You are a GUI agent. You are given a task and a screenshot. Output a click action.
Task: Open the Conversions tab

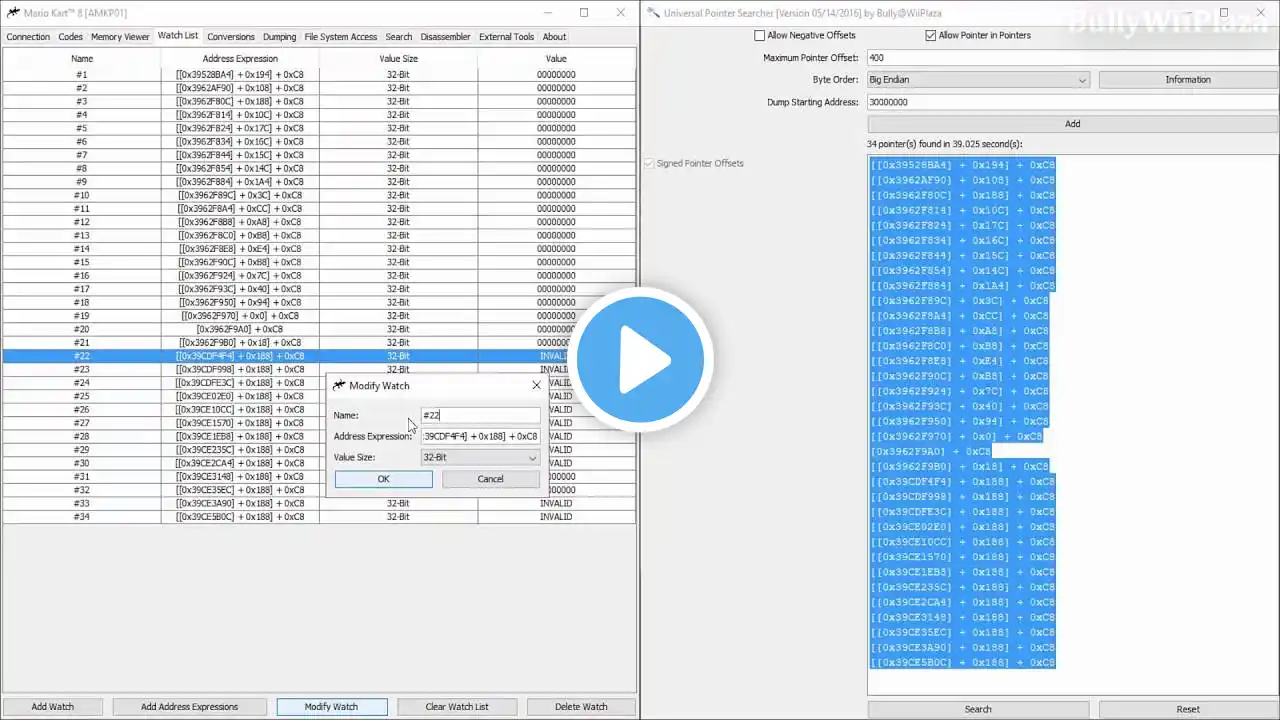pyautogui.click(x=231, y=37)
